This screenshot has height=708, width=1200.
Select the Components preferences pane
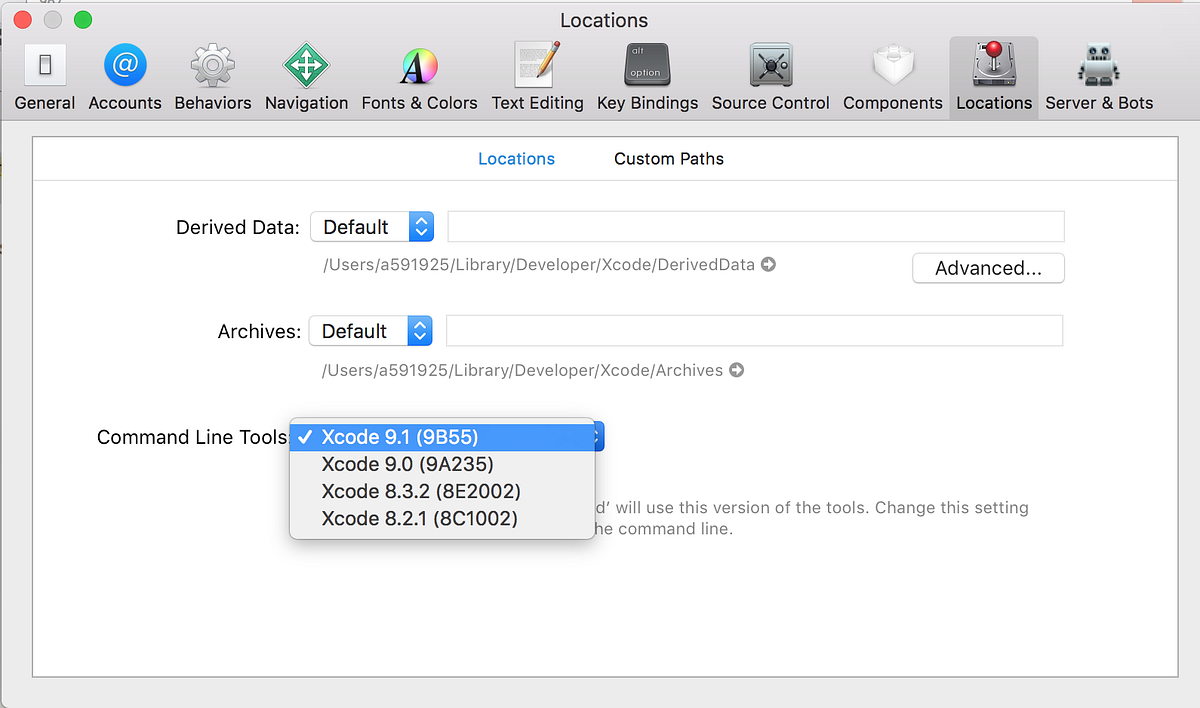pyautogui.click(x=892, y=75)
